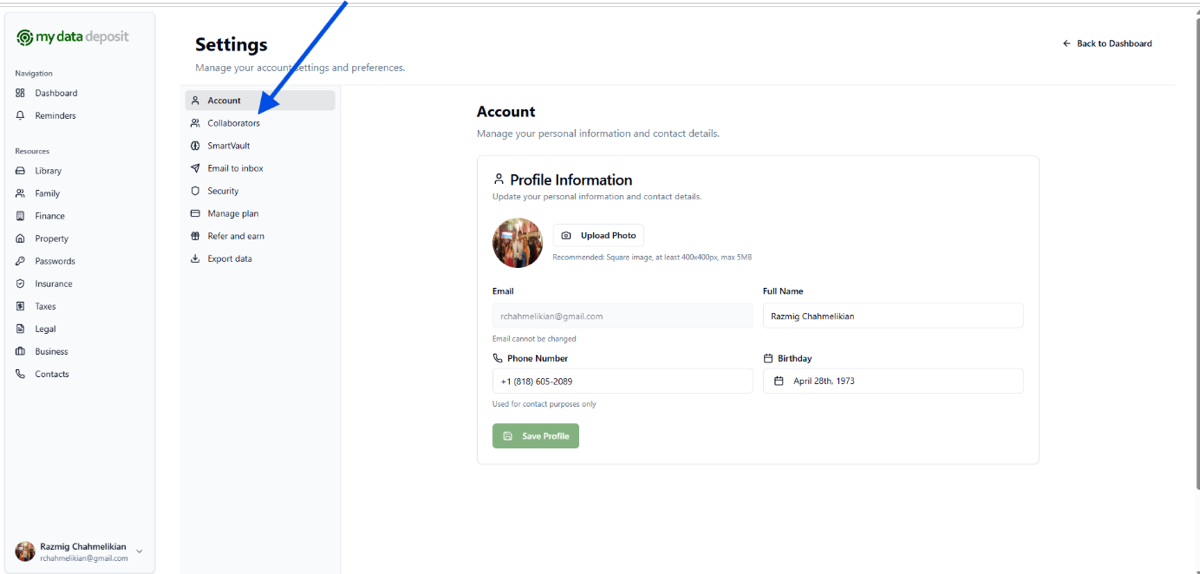Open Security settings section
This screenshot has height=574, width=1200.
[260, 191]
